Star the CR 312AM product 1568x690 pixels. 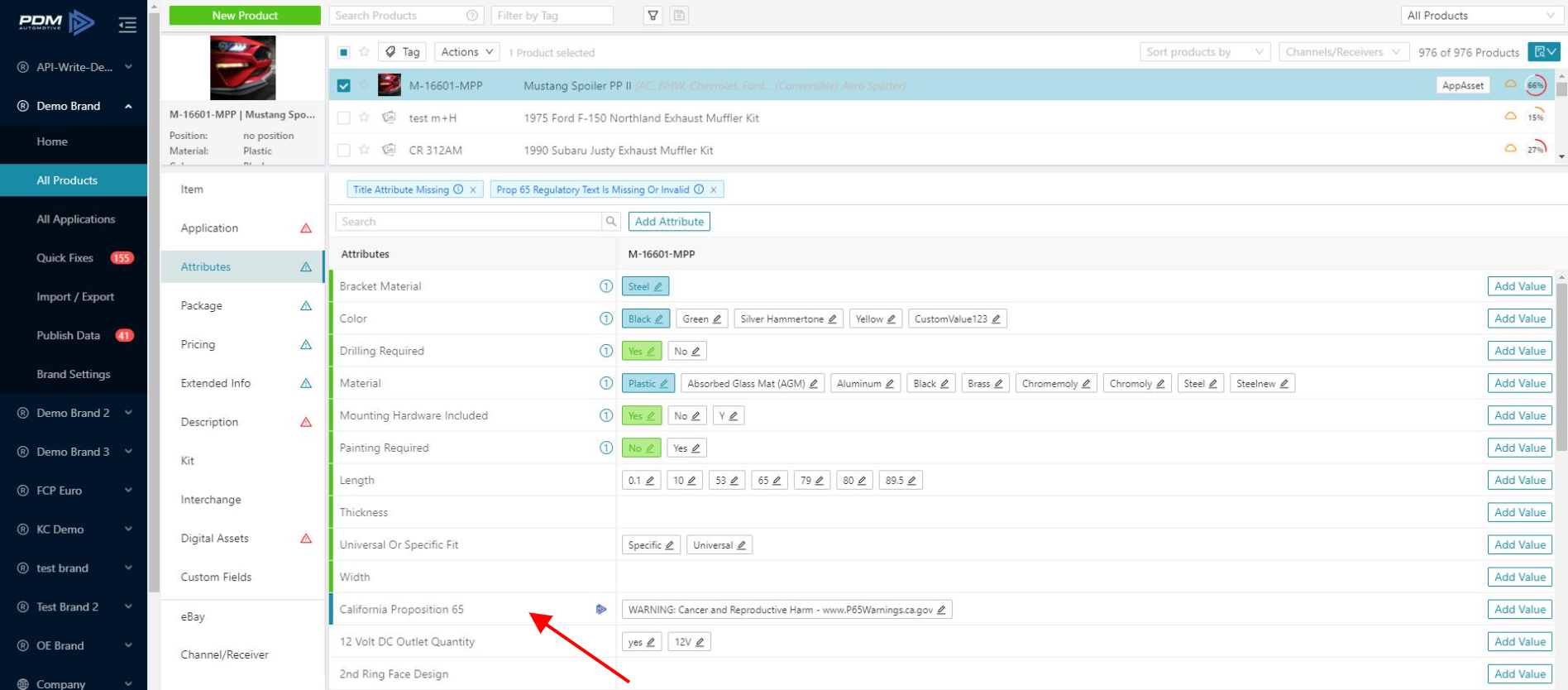(x=364, y=150)
